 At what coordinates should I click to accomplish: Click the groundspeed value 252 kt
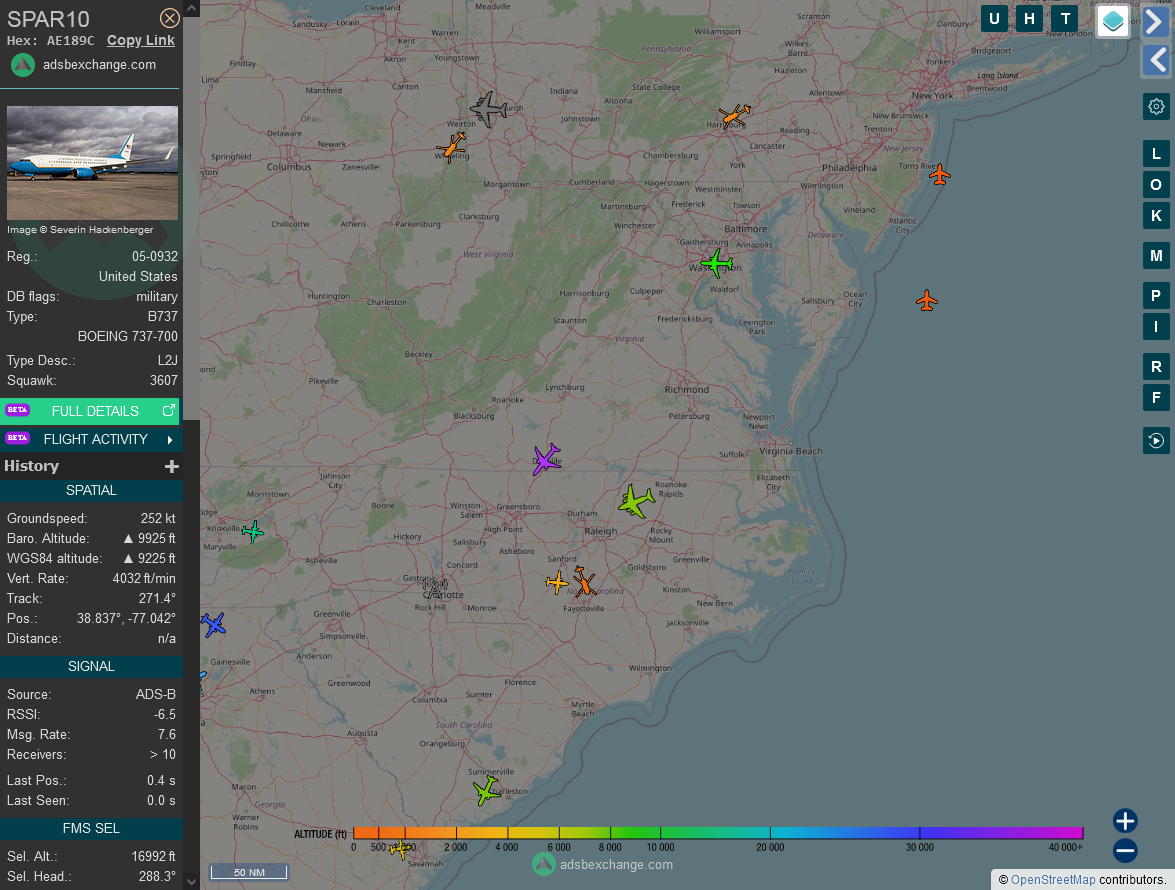point(158,518)
